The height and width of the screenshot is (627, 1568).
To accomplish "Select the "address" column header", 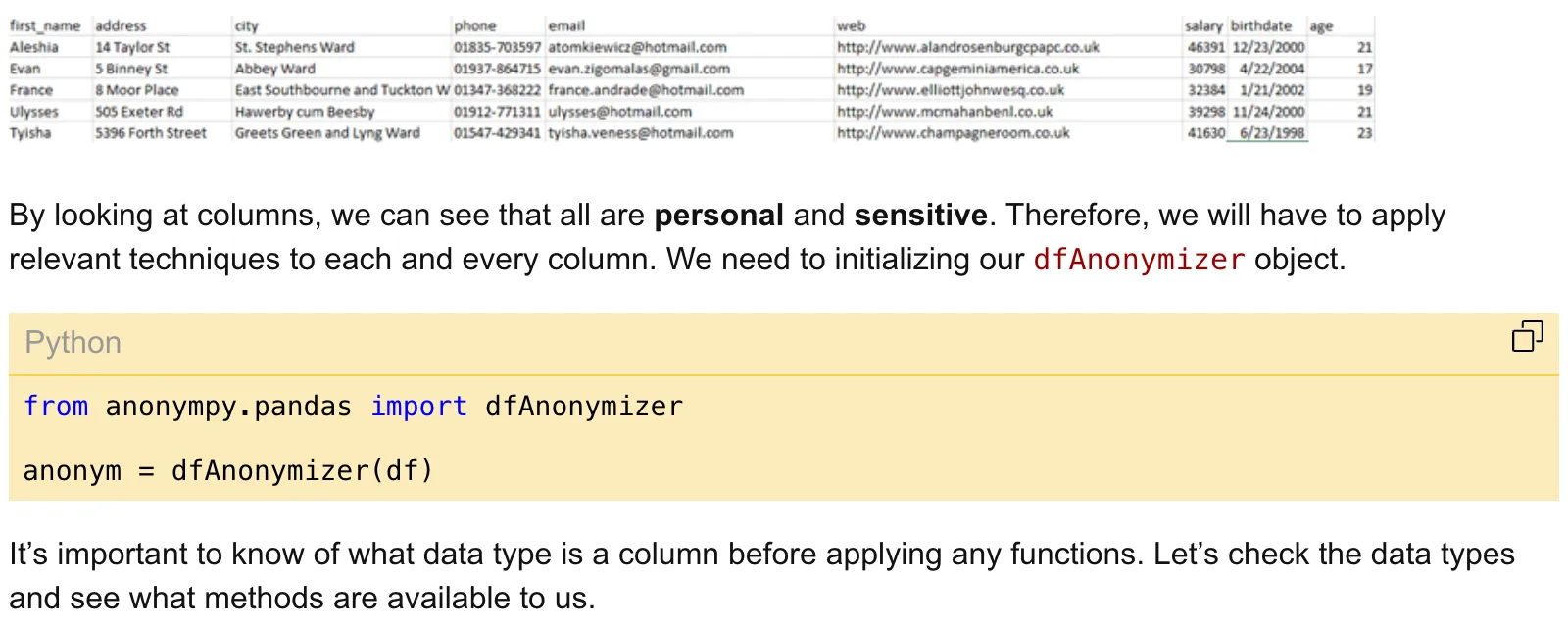I will click(x=121, y=25).
